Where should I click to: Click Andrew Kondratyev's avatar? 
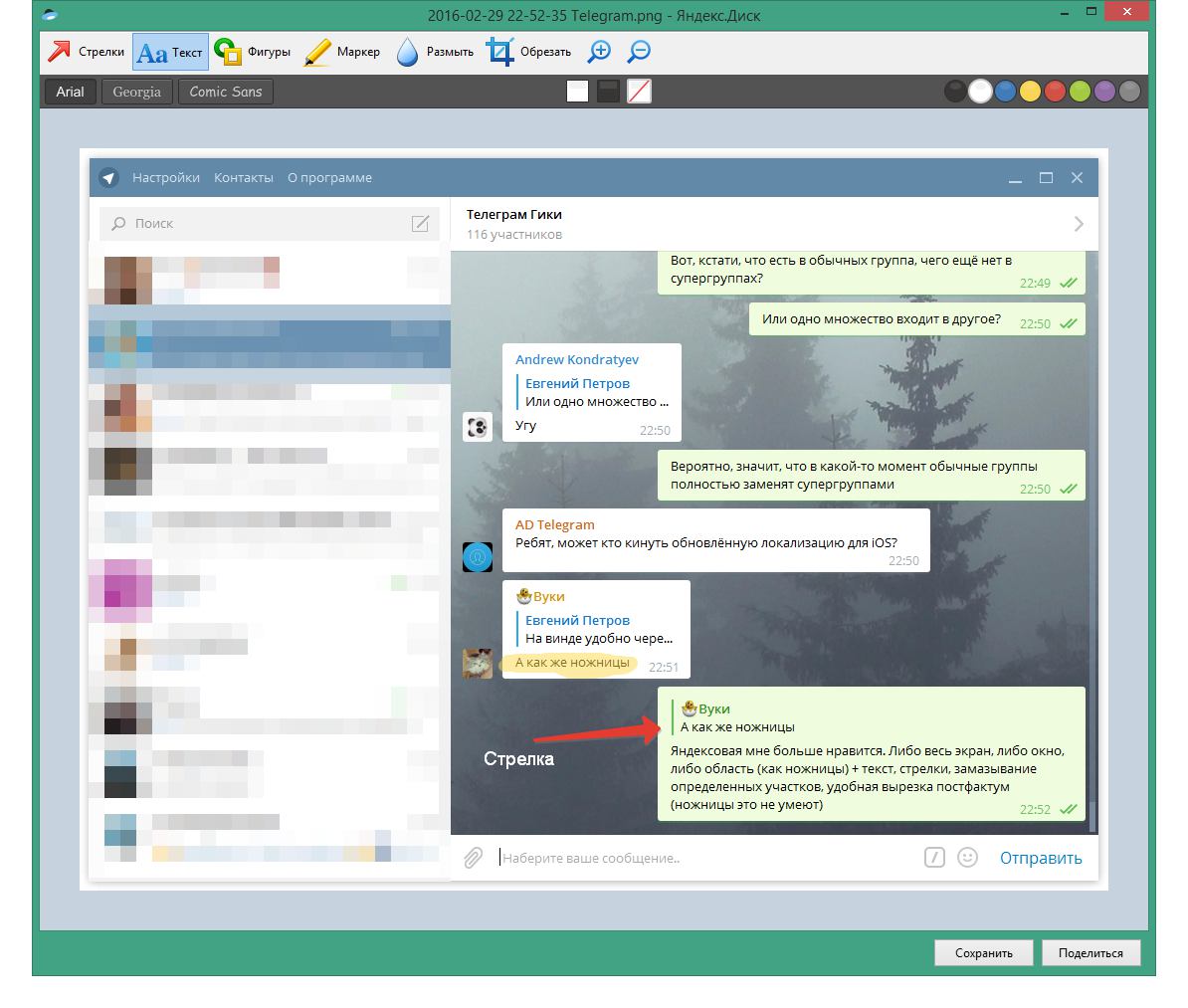click(x=478, y=427)
